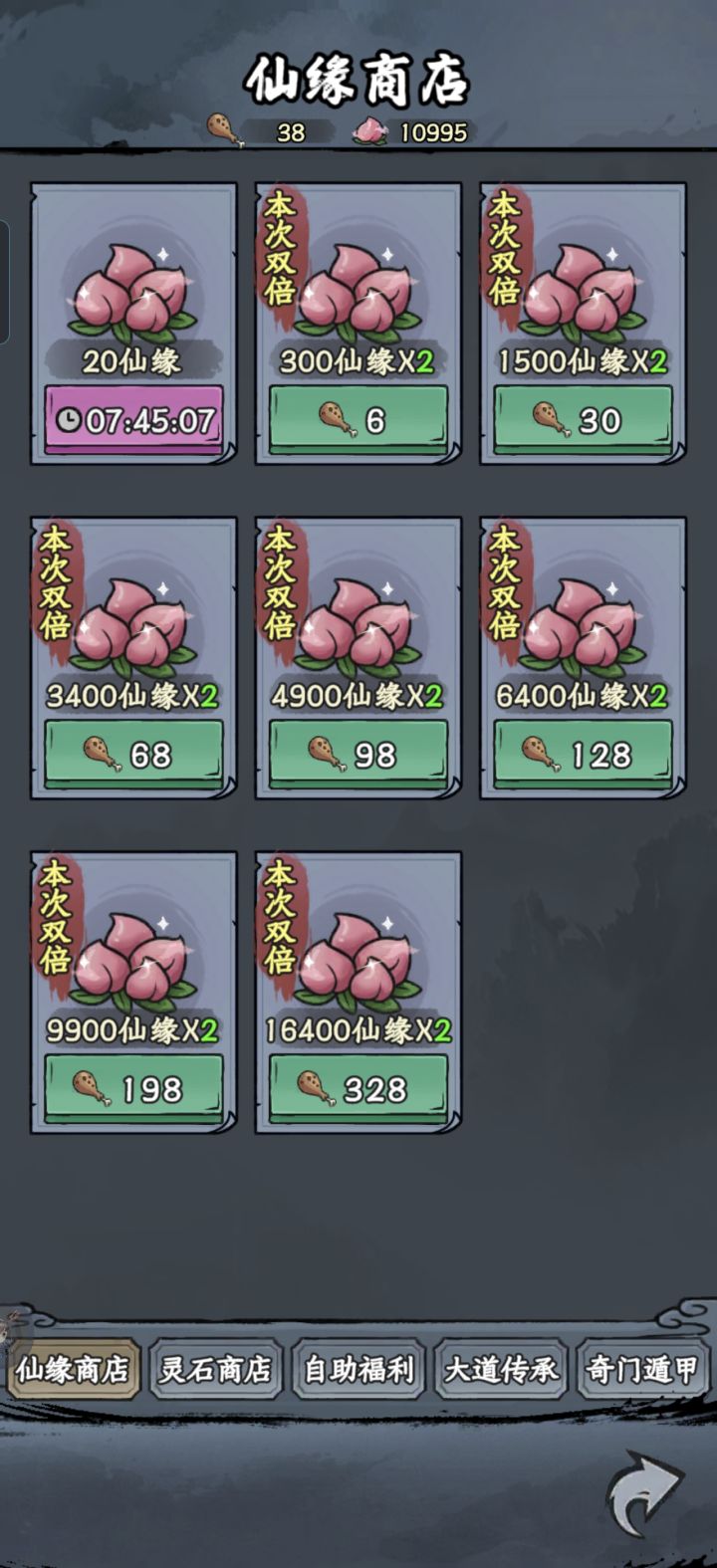The width and height of the screenshot is (717, 1568).
Task: Click the 07:45:07 countdown timer button
Action: (133, 420)
